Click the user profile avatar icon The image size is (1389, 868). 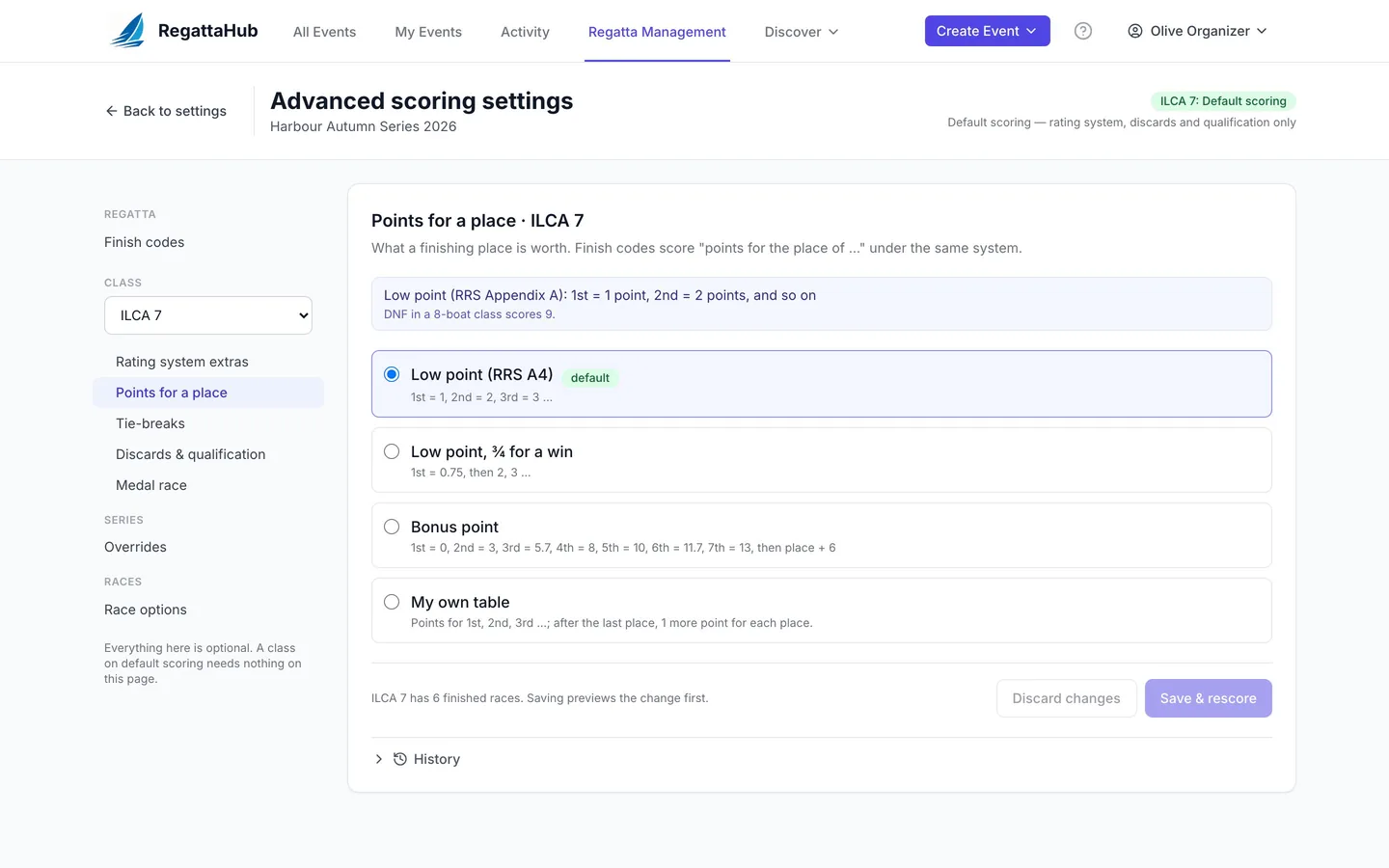[x=1135, y=31]
